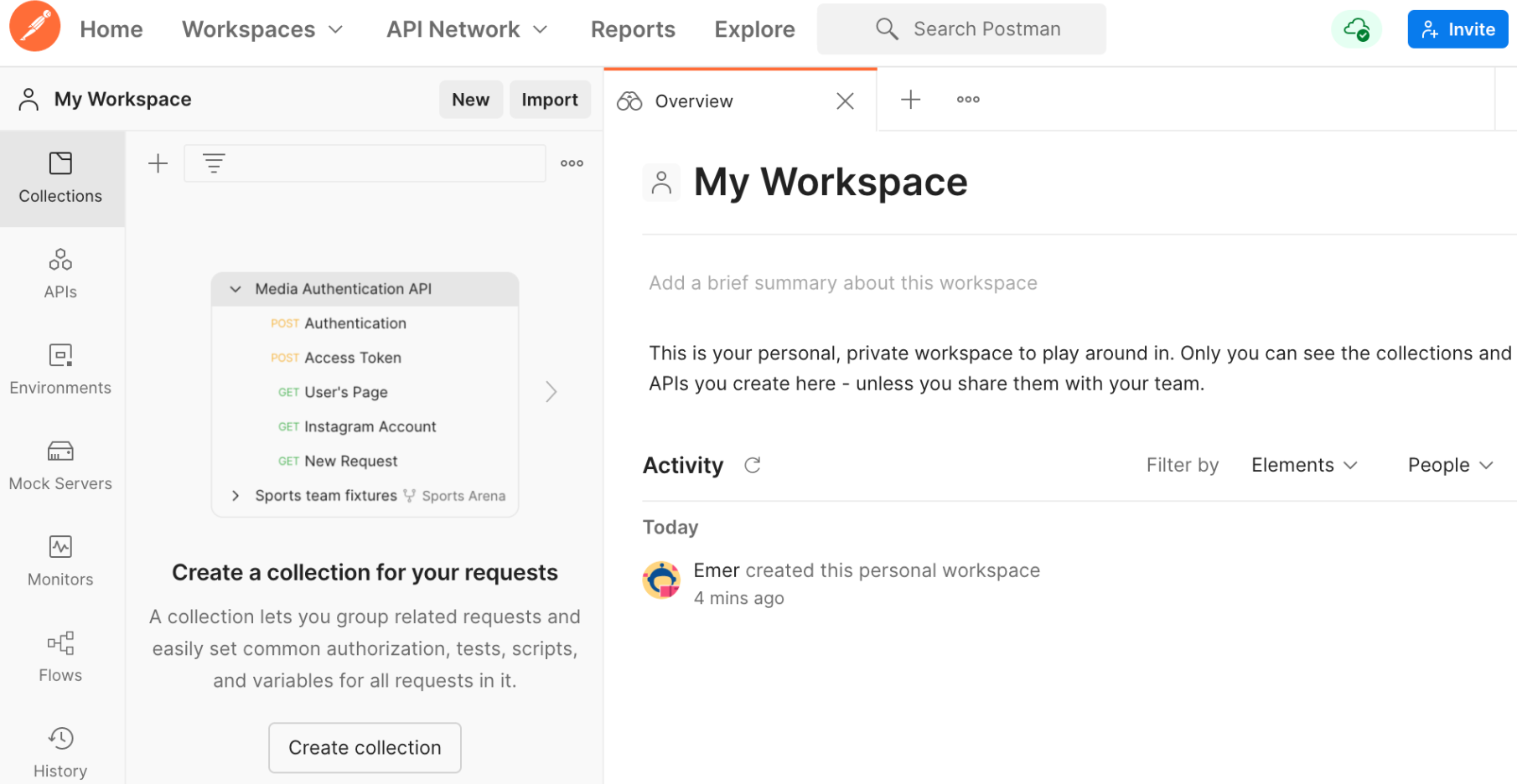Click person icon next to My Workspace header

point(28,100)
